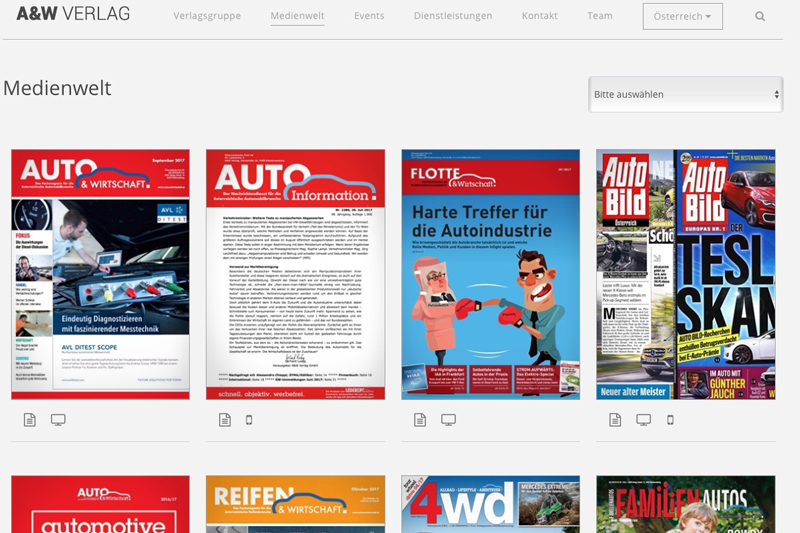Open the 'Bitte auswählen' select box

685,94
